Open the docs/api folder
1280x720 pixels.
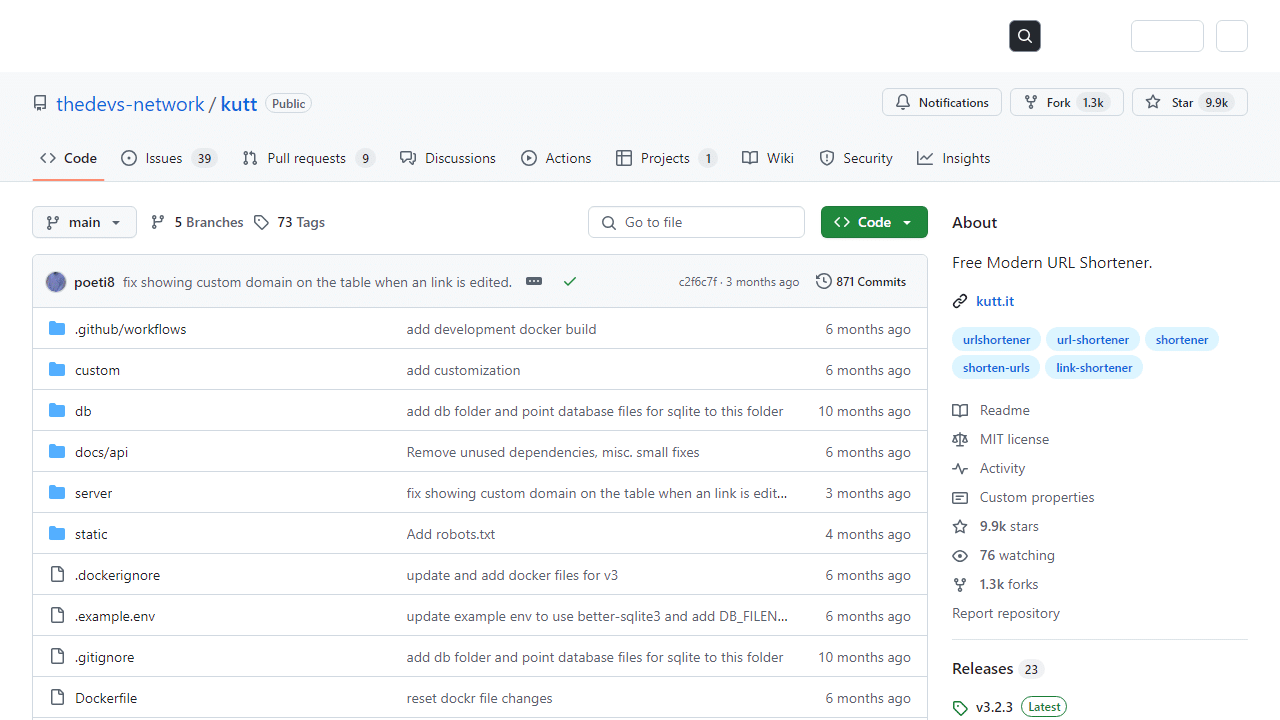101,452
